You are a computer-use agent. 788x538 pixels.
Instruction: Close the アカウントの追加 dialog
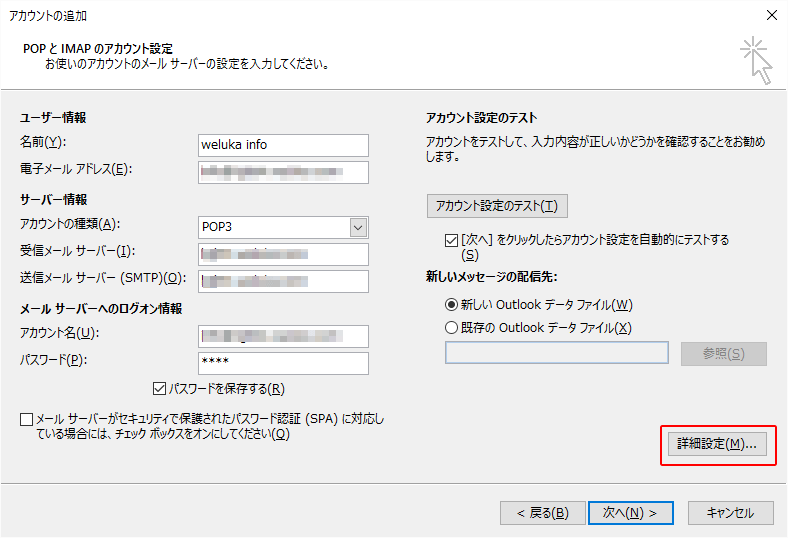coord(771,16)
